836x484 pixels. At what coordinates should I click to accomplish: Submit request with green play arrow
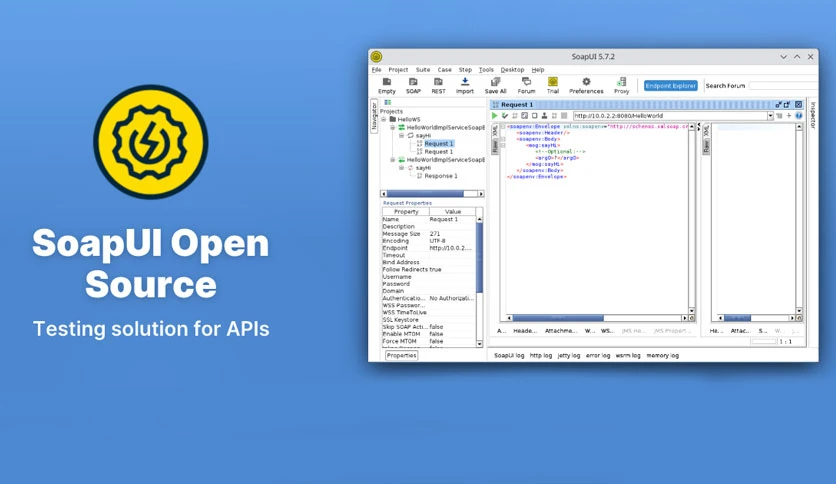[495, 116]
